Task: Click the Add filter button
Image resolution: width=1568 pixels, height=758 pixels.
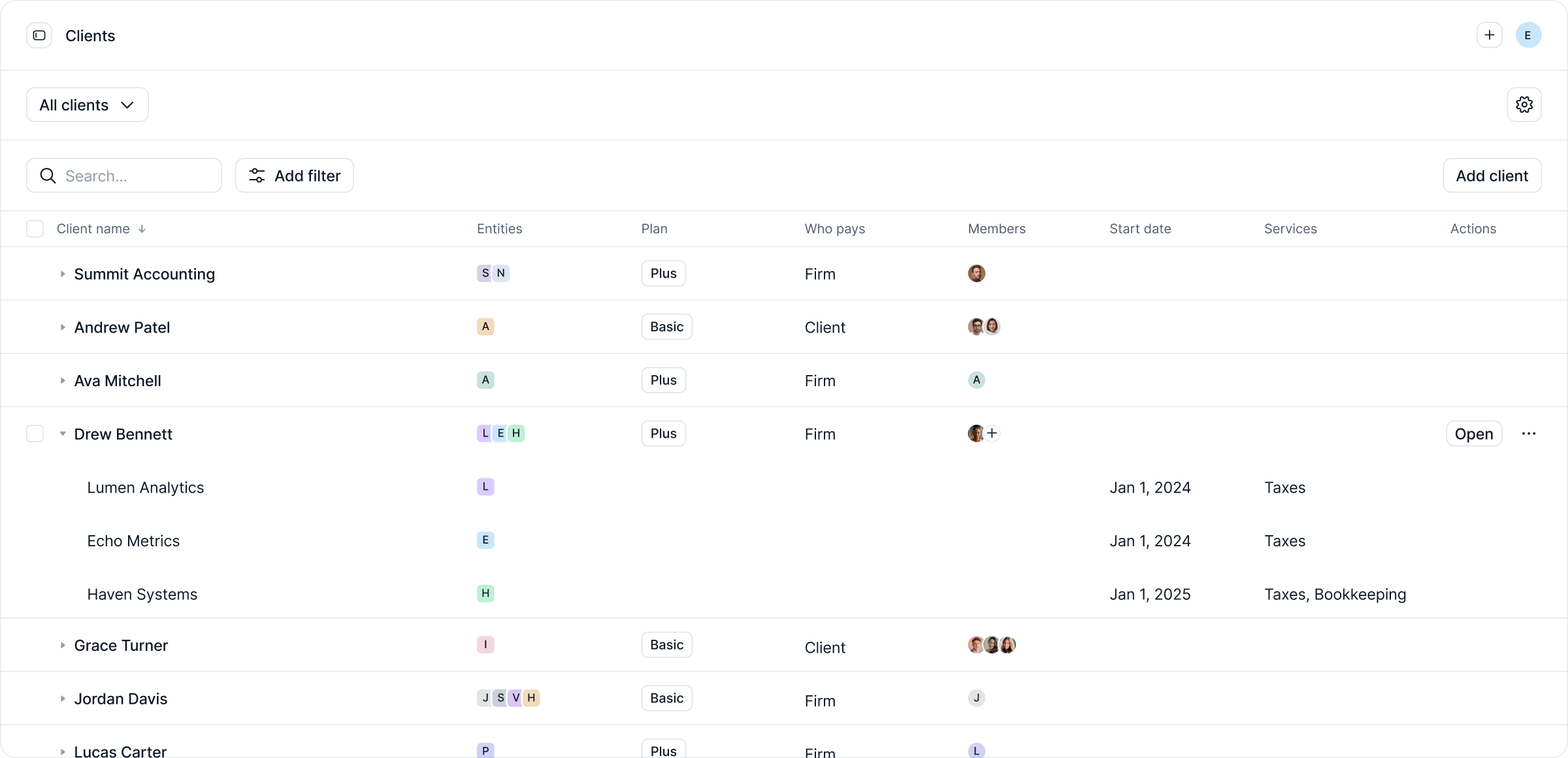Action: 295,176
